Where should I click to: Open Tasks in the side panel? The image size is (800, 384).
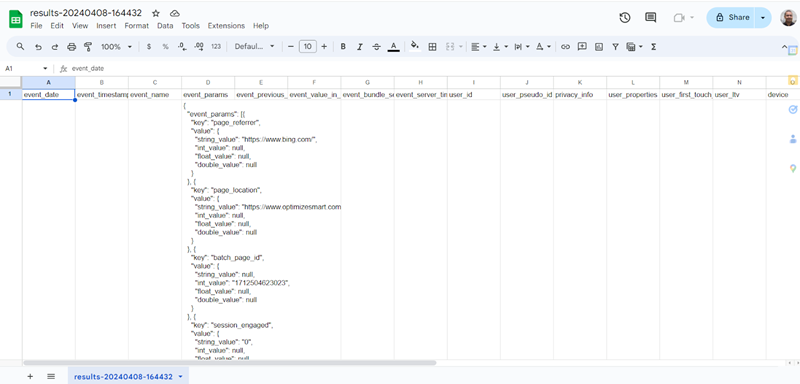(x=792, y=110)
